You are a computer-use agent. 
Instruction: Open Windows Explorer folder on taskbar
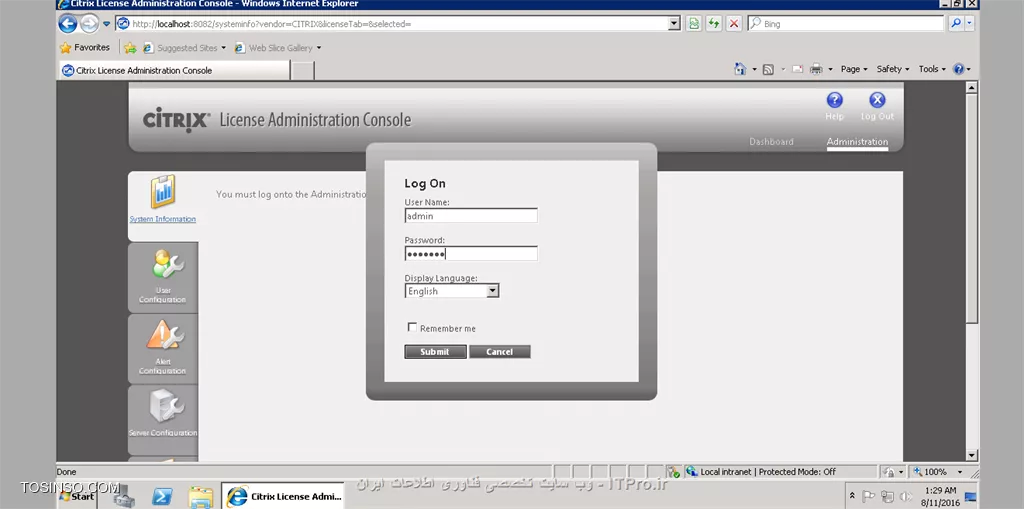pyautogui.click(x=200, y=497)
